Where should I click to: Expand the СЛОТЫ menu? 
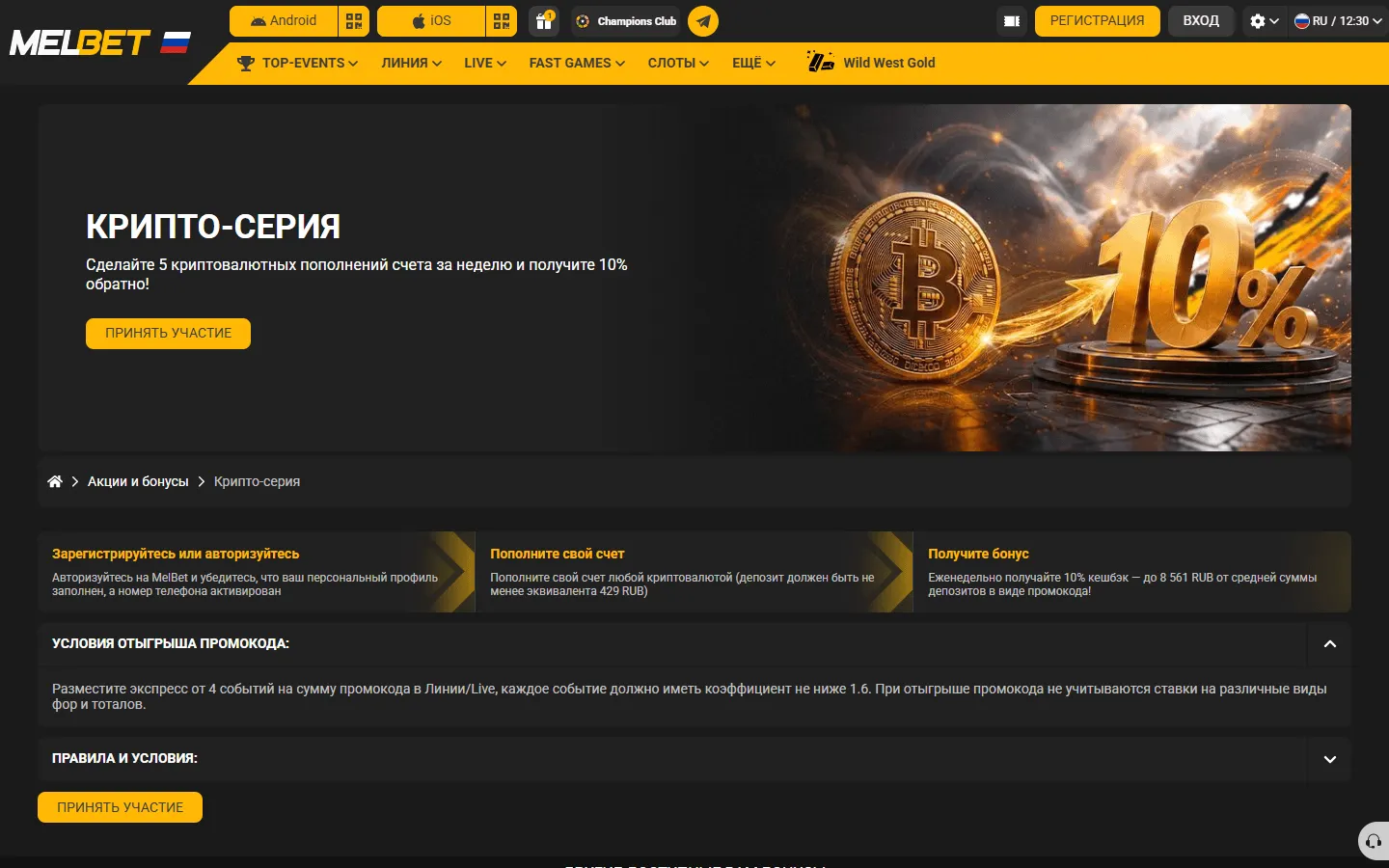point(678,63)
